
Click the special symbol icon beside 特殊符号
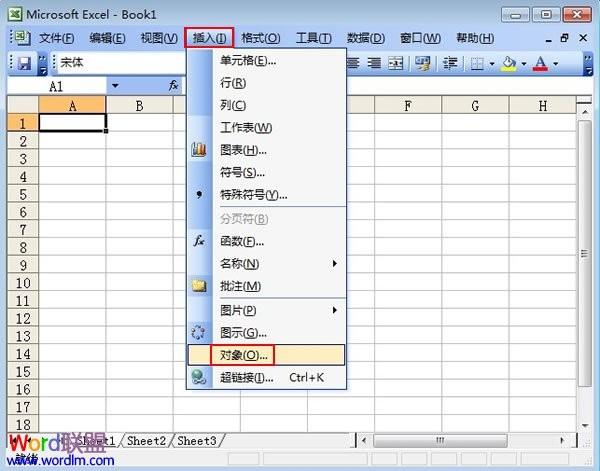tap(199, 195)
